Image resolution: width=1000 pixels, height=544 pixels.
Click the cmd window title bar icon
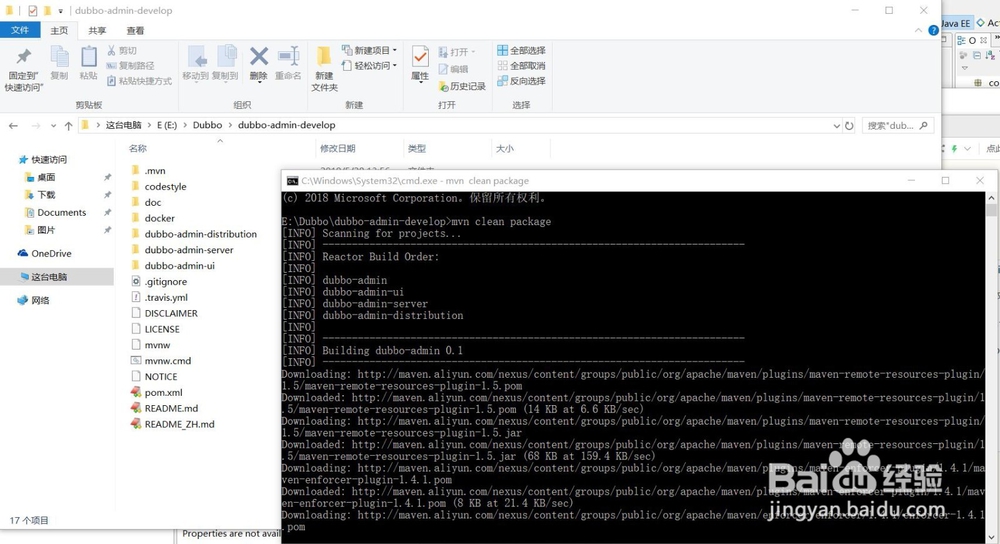coord(292,181)
